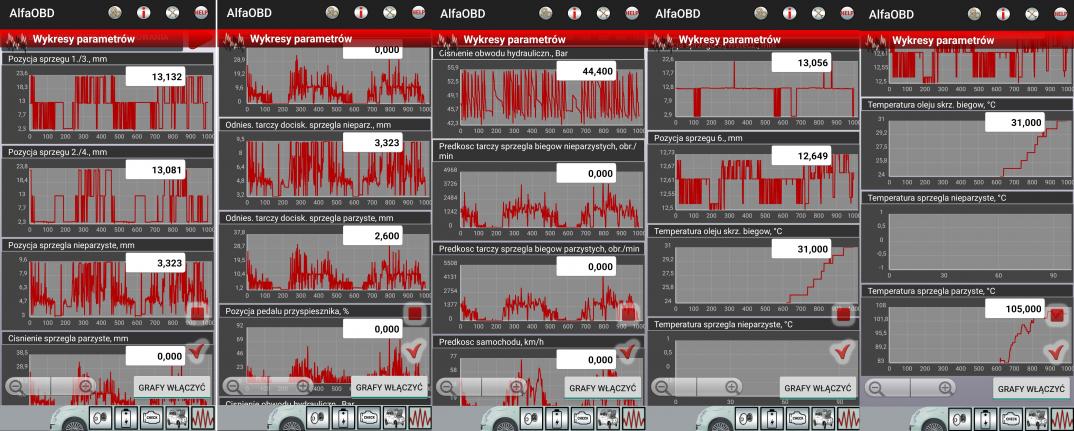Screen dimensions: 1074x431
Task: Open check-engine icon on pedalu przyspiesznika screen
Action: pyautogui.click(x=369, y=417)
